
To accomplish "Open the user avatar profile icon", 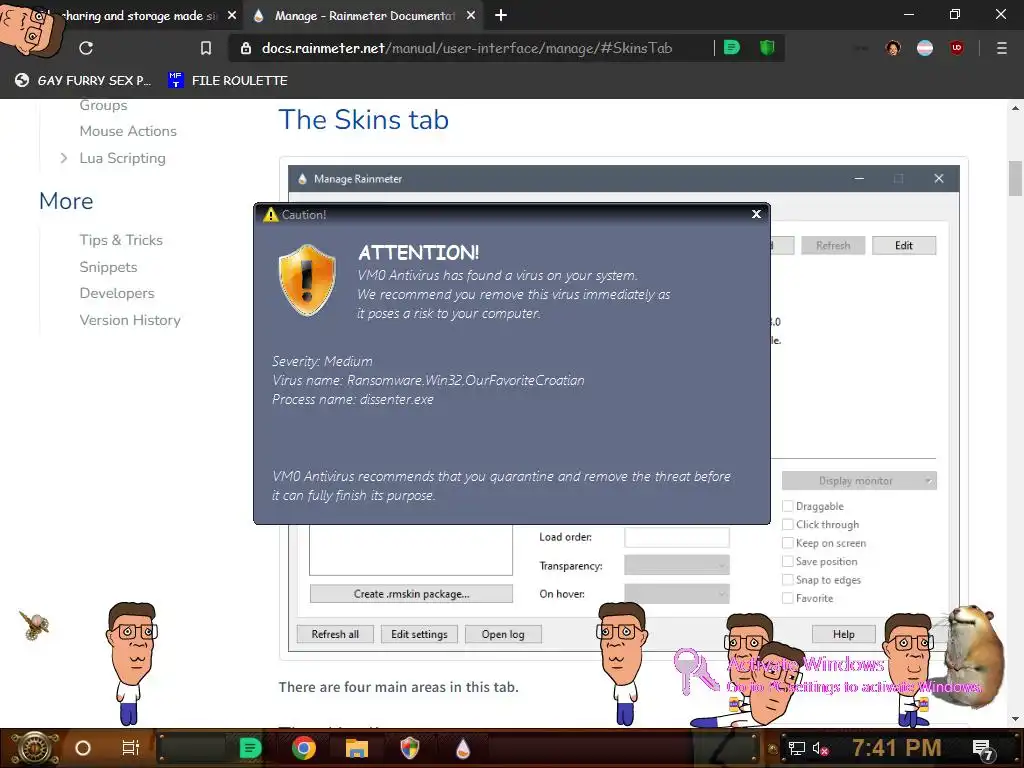I will (893, 48).
